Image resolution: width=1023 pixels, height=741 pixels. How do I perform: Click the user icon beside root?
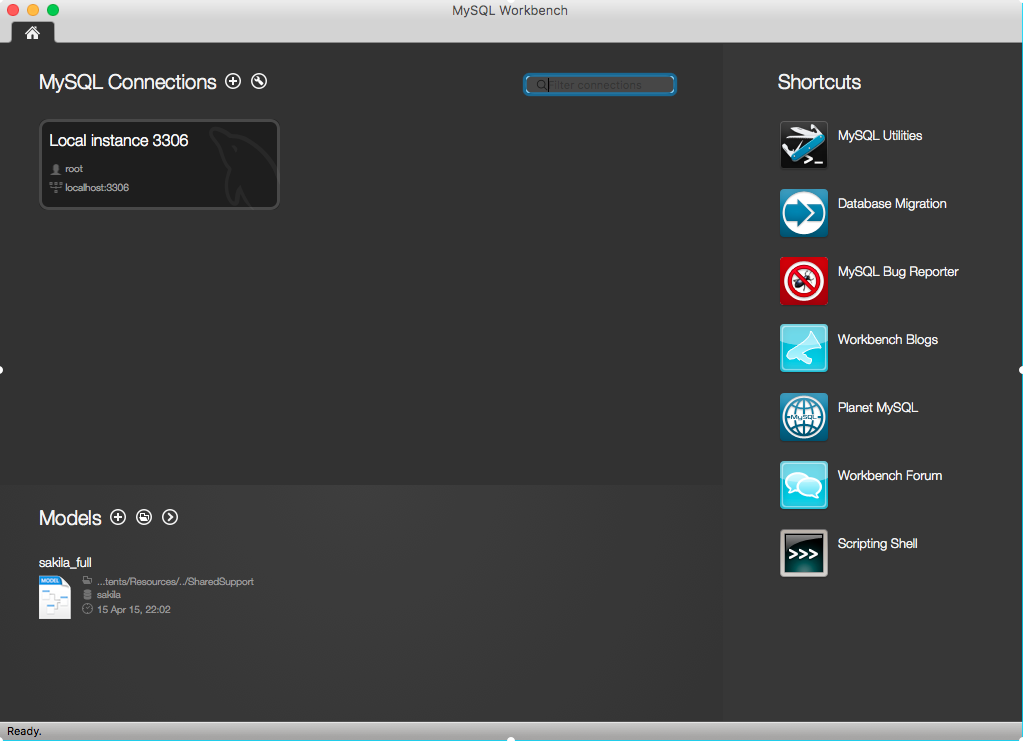click(x=55, y=169)
